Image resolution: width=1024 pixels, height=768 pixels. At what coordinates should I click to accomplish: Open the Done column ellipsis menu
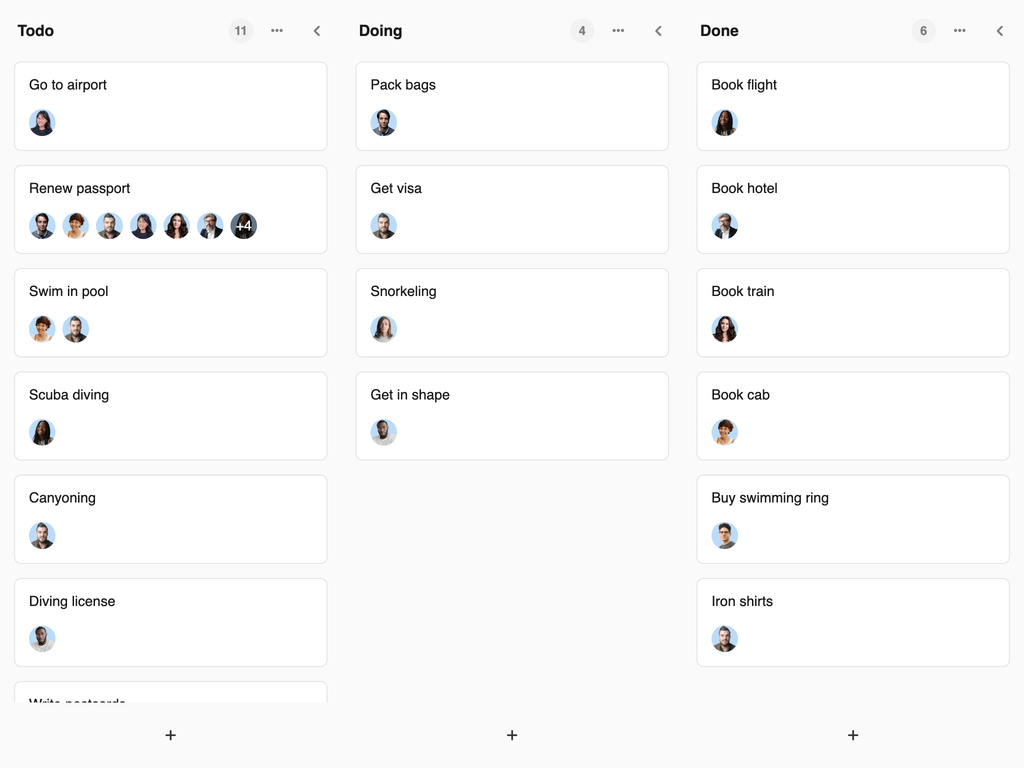(959, 31)
